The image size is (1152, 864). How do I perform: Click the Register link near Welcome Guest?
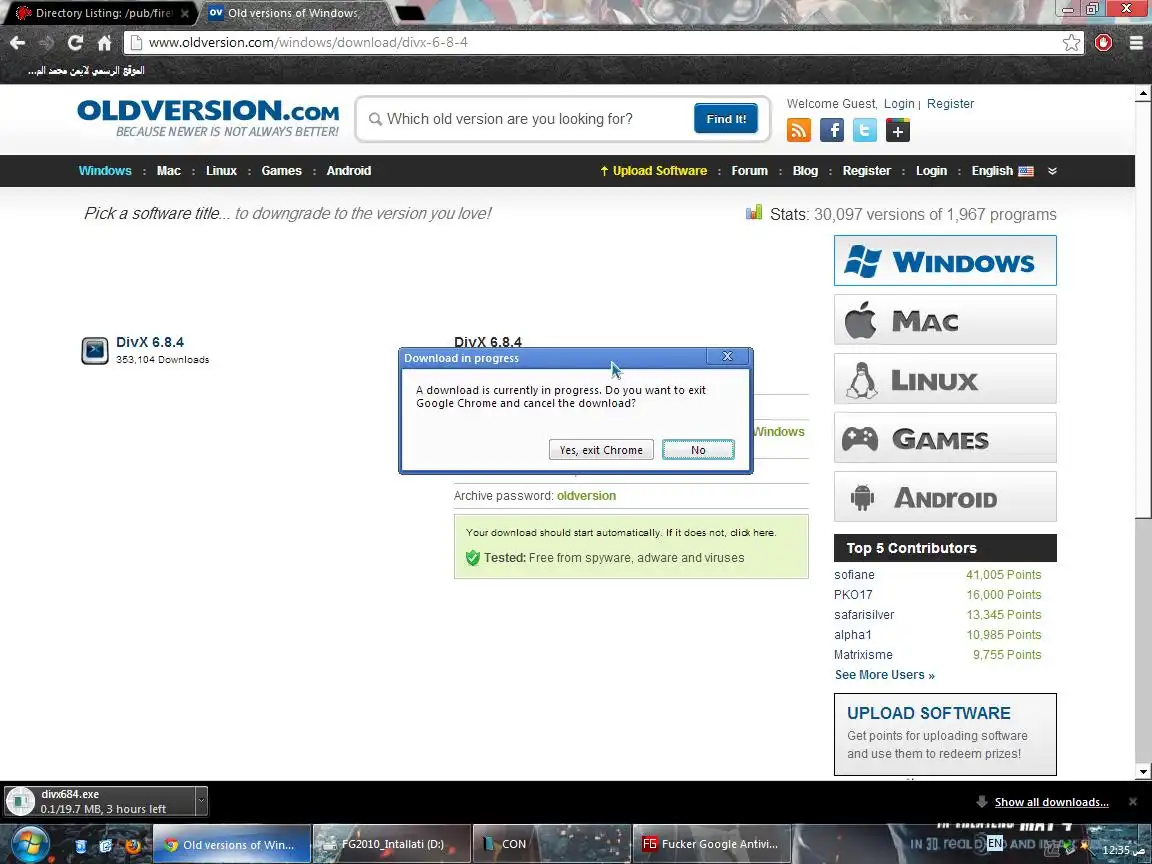[950, 104]
